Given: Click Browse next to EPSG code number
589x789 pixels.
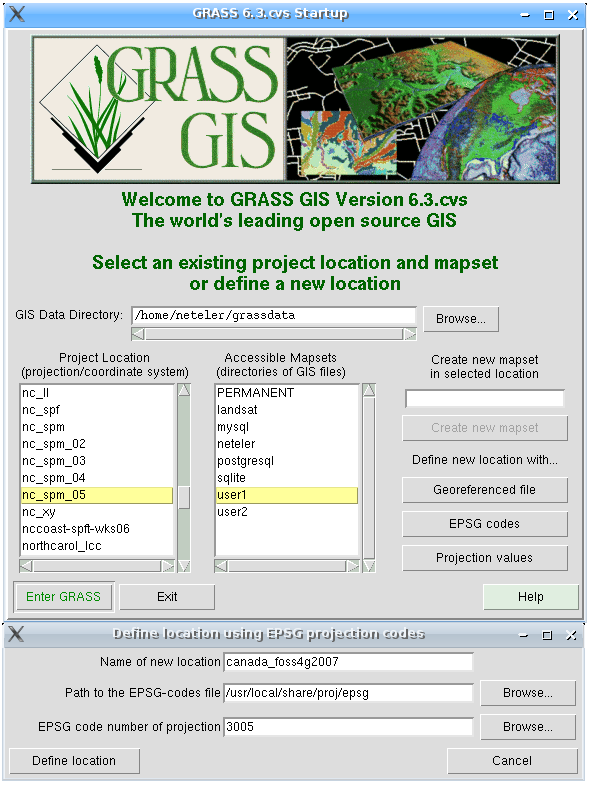Looking at the screenshot, I should click(x=528, y=727).
